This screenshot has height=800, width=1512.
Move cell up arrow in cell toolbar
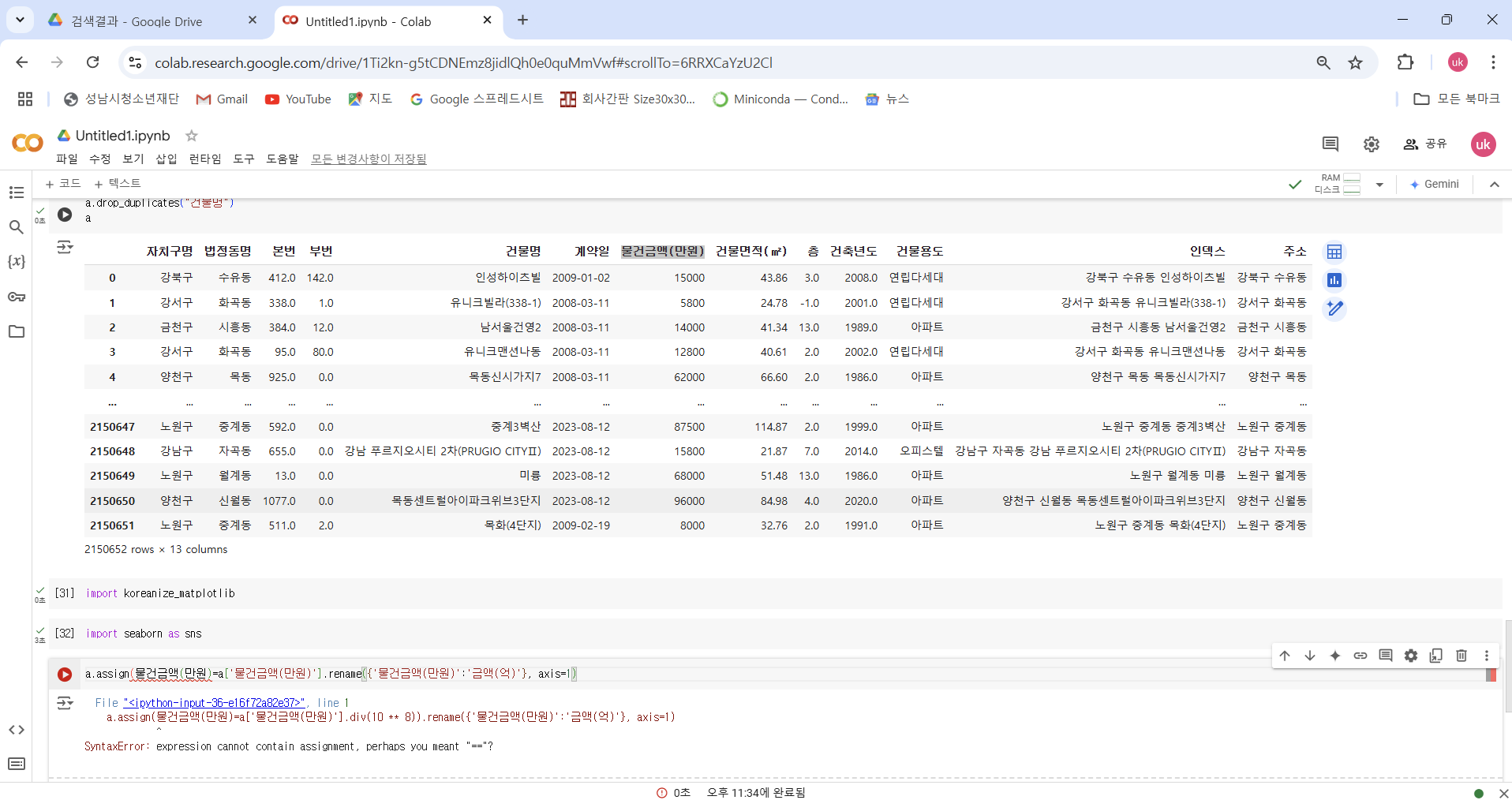click(1285, 656)
